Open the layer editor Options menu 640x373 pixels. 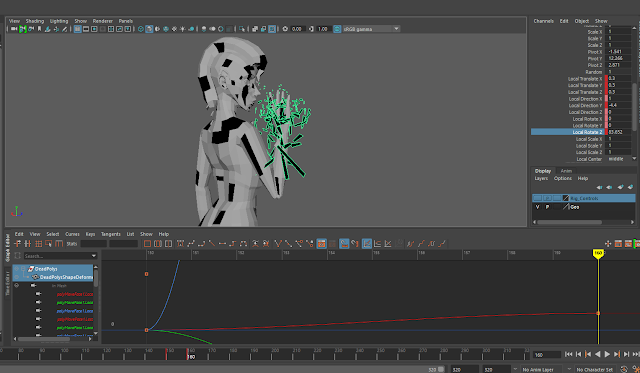pyautogui.click(x=563, y=178)
